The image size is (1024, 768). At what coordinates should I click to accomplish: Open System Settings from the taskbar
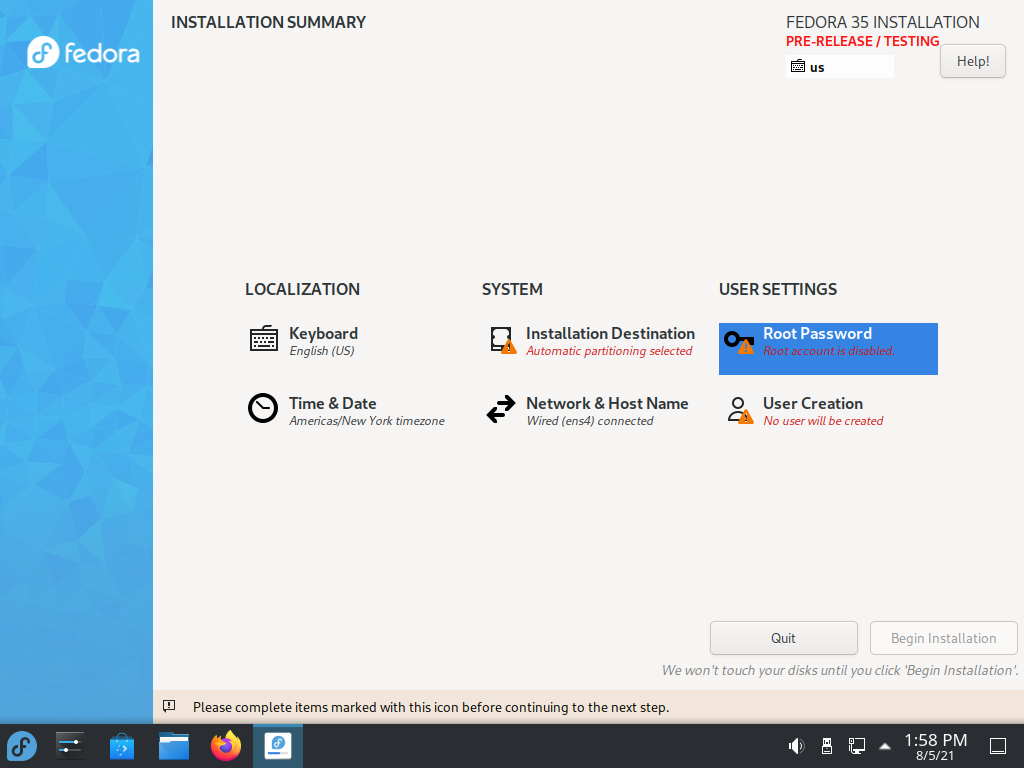point(69,746)
